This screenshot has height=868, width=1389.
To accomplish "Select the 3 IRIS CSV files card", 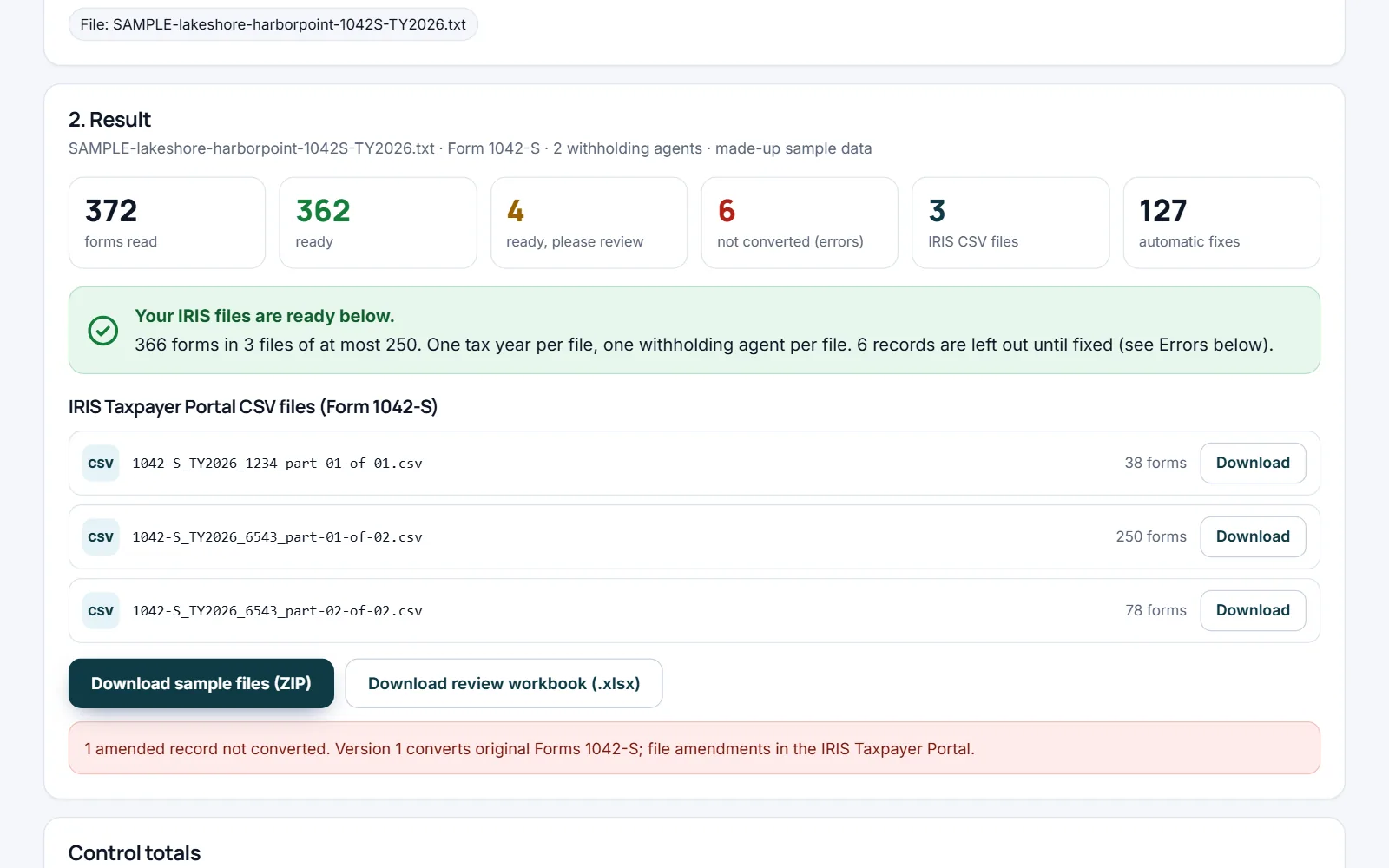I will point(1010,223).
